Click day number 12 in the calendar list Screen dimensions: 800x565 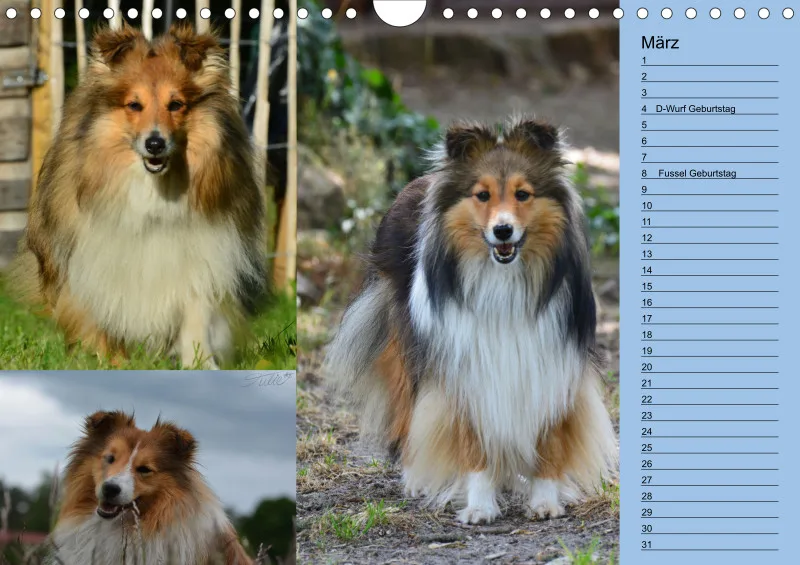[x=647, y=238]
